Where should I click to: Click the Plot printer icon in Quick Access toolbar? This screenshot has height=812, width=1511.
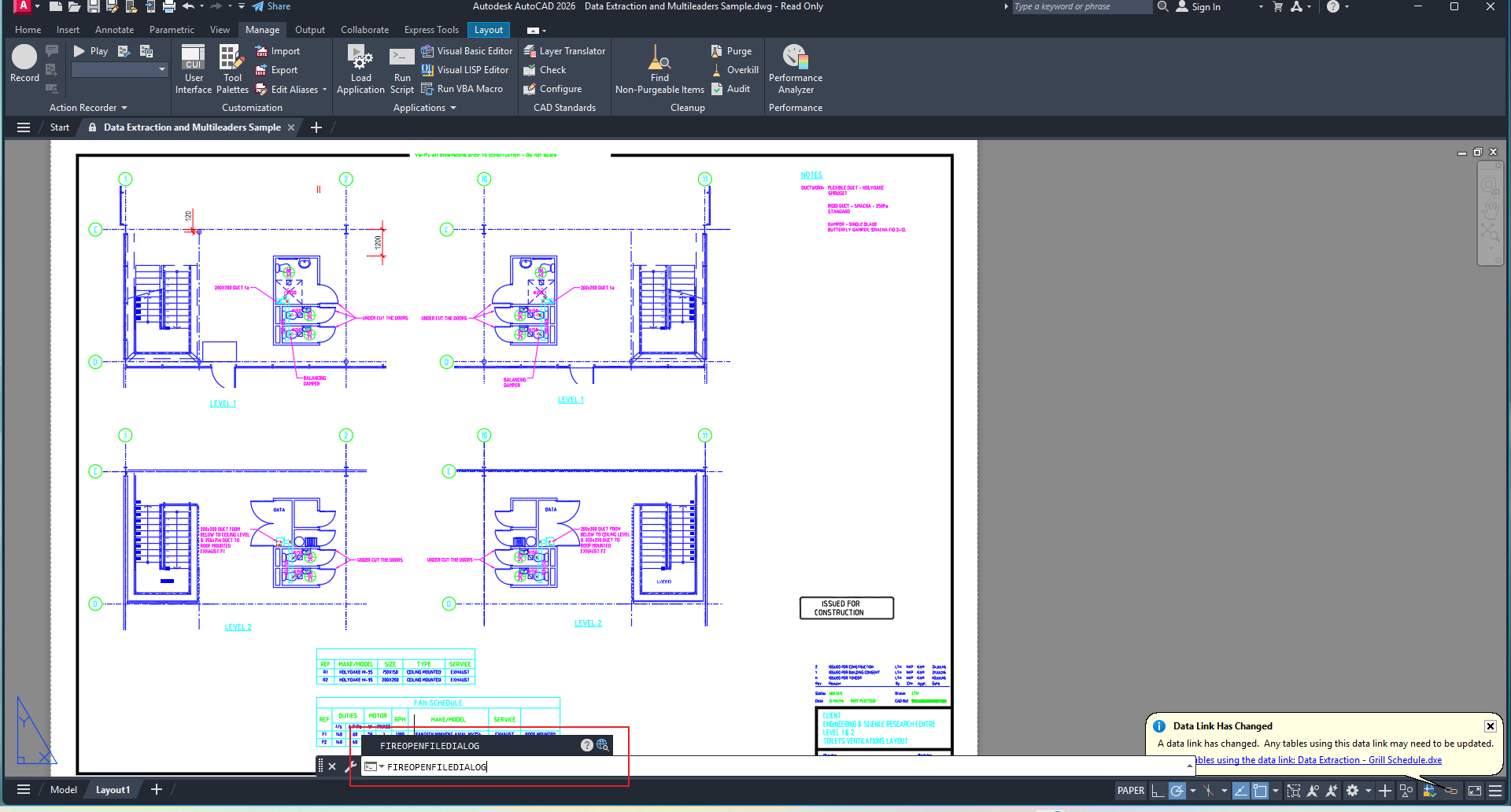(168, 6)
